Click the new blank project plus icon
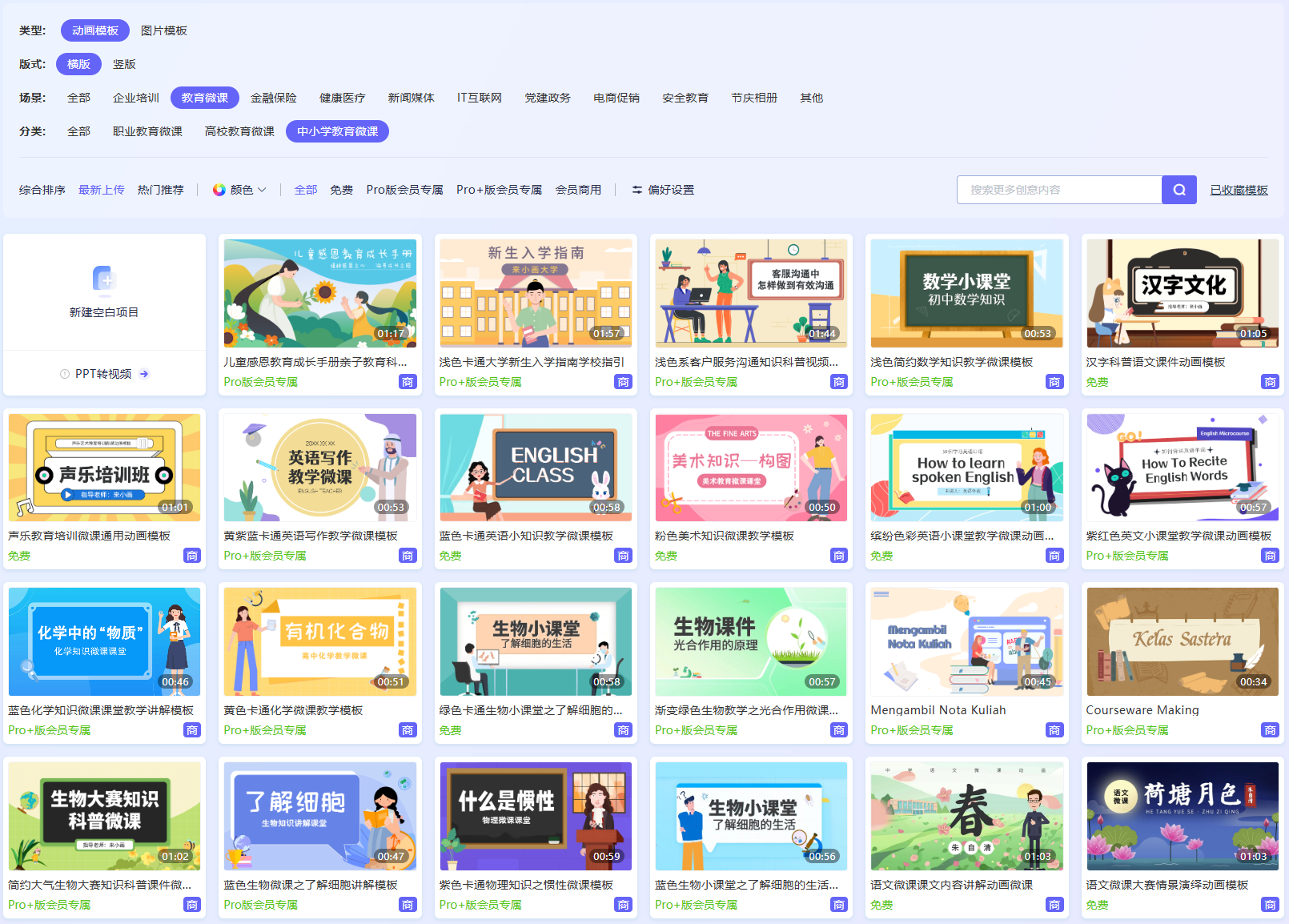The height and width of the screenshot is (924, 1289). (104, 279)
